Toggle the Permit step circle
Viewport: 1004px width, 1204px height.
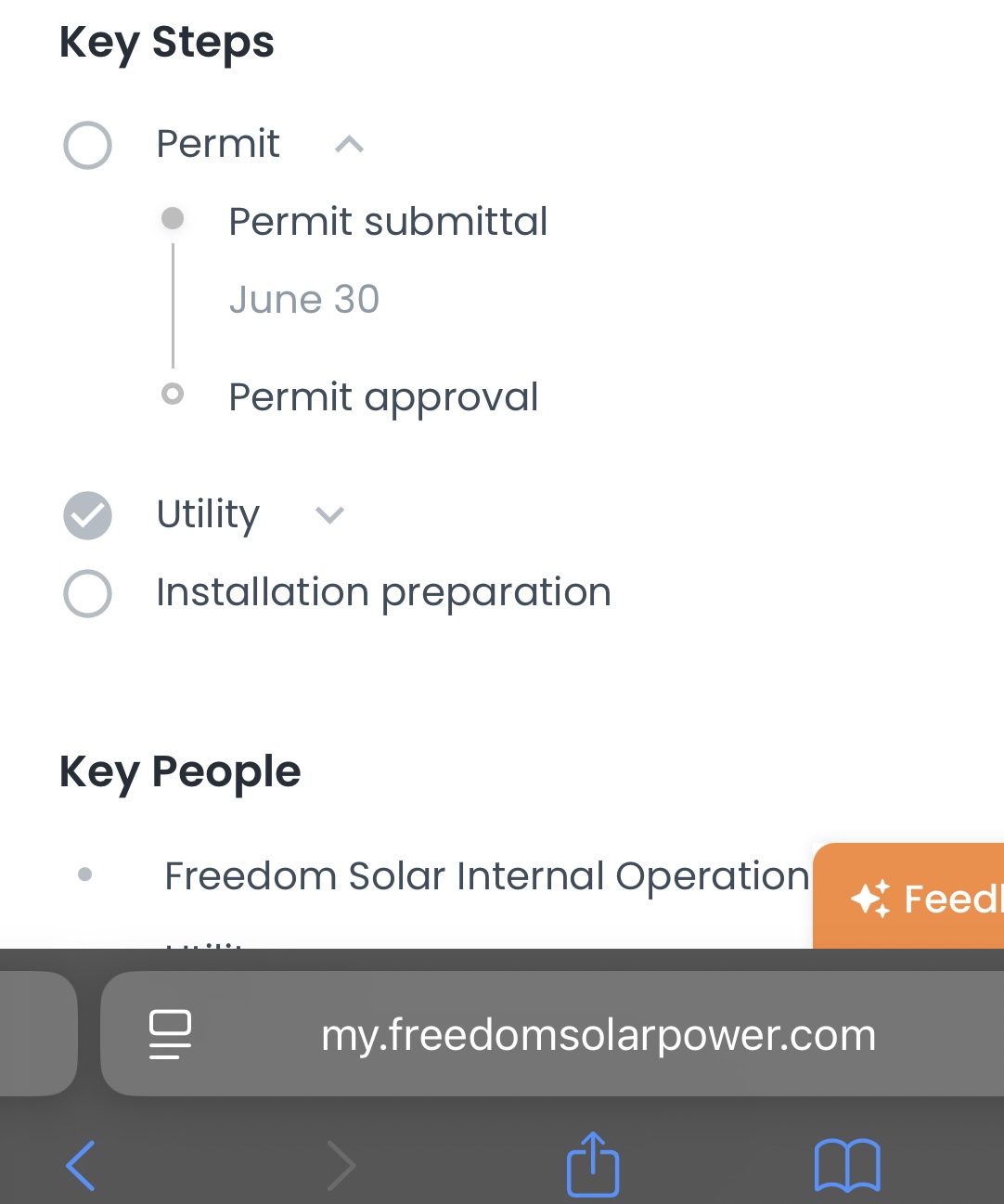click(88, 145)
